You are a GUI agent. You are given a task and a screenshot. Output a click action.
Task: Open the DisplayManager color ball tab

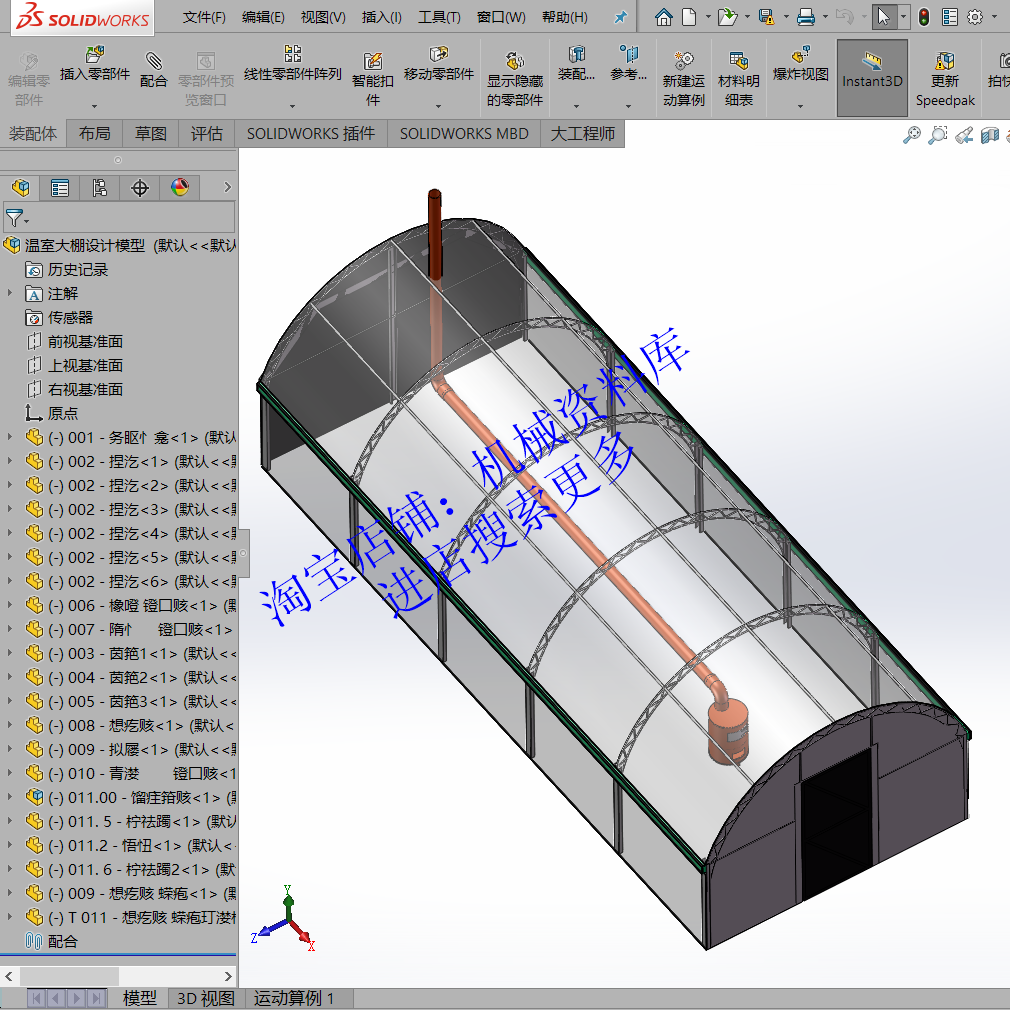180,188
